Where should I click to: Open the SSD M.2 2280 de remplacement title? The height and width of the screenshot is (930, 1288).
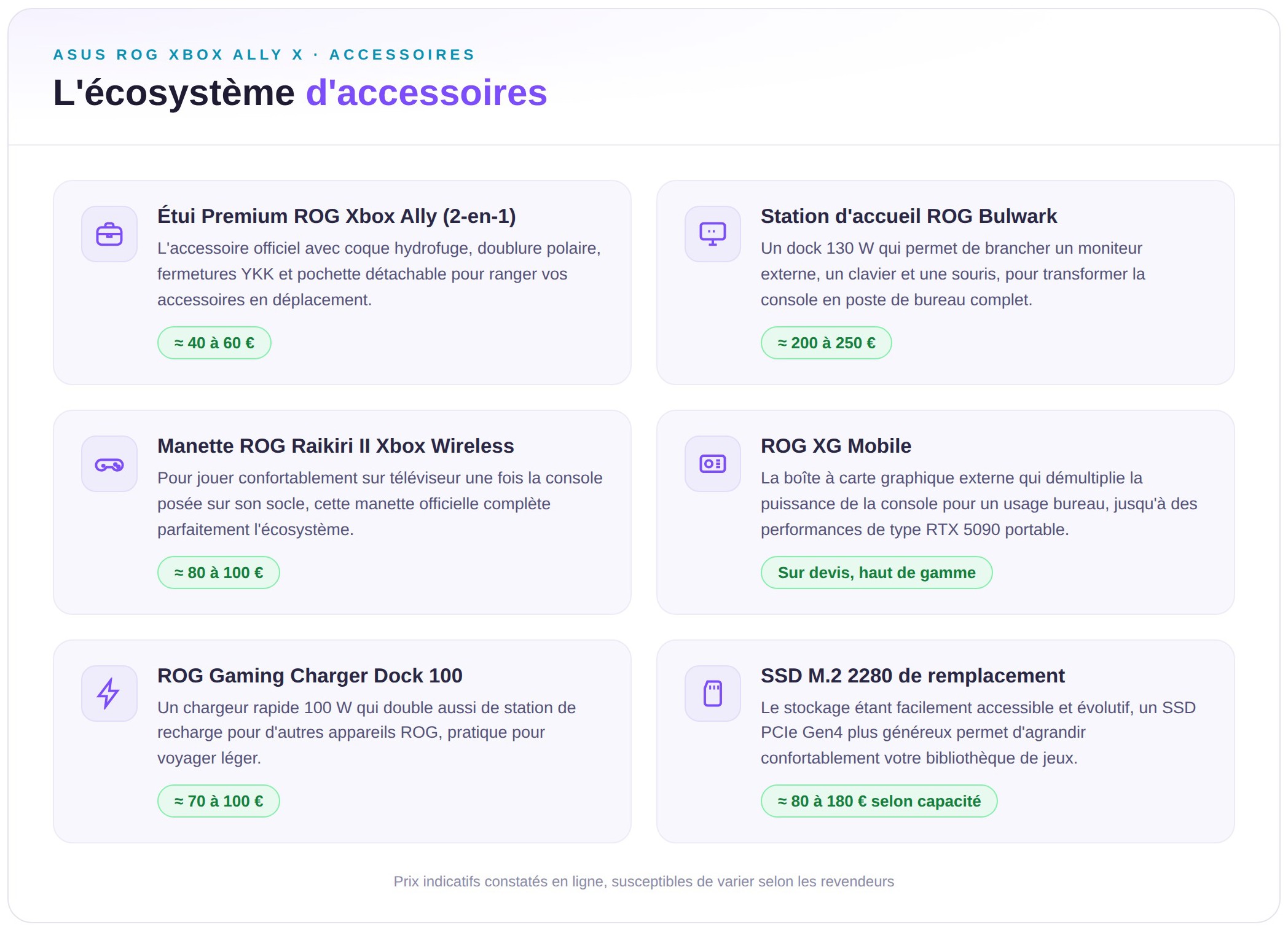913,676
